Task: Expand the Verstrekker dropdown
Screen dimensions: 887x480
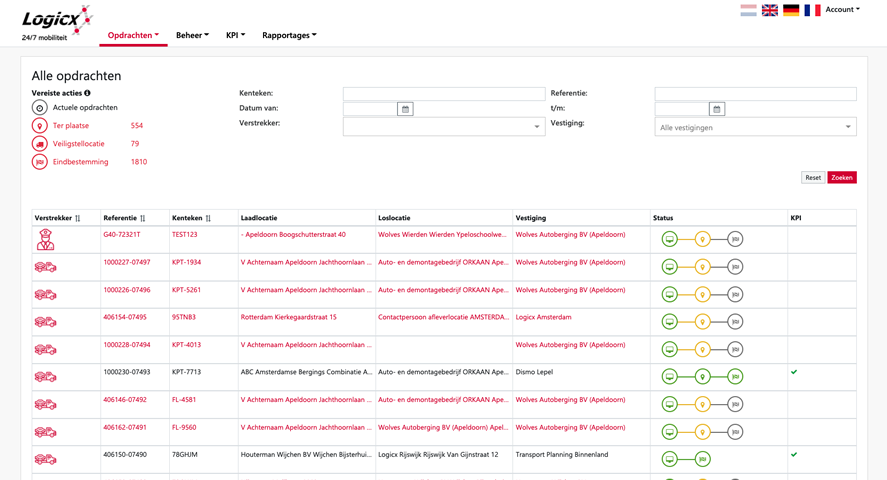Action: coord(444,127)
